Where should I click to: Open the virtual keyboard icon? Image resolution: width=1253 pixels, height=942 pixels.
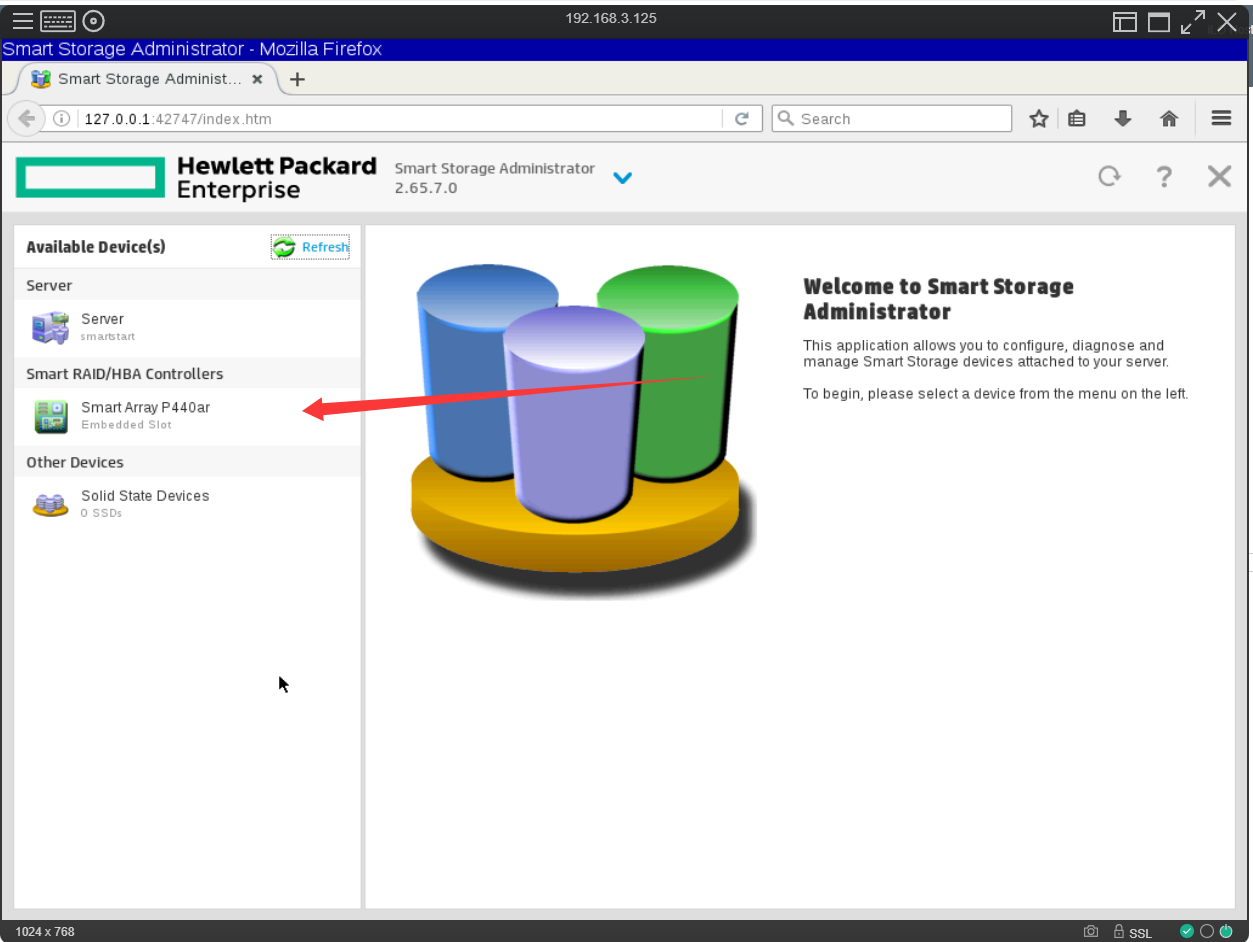[x=58, y=21]
